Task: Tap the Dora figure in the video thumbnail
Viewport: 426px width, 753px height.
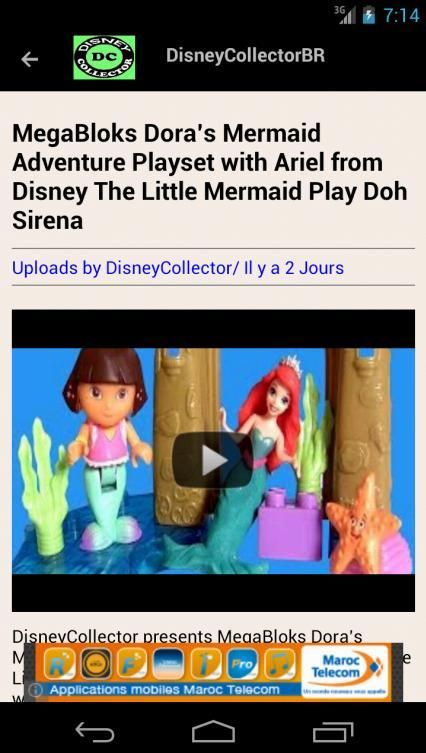Action: 107,449
